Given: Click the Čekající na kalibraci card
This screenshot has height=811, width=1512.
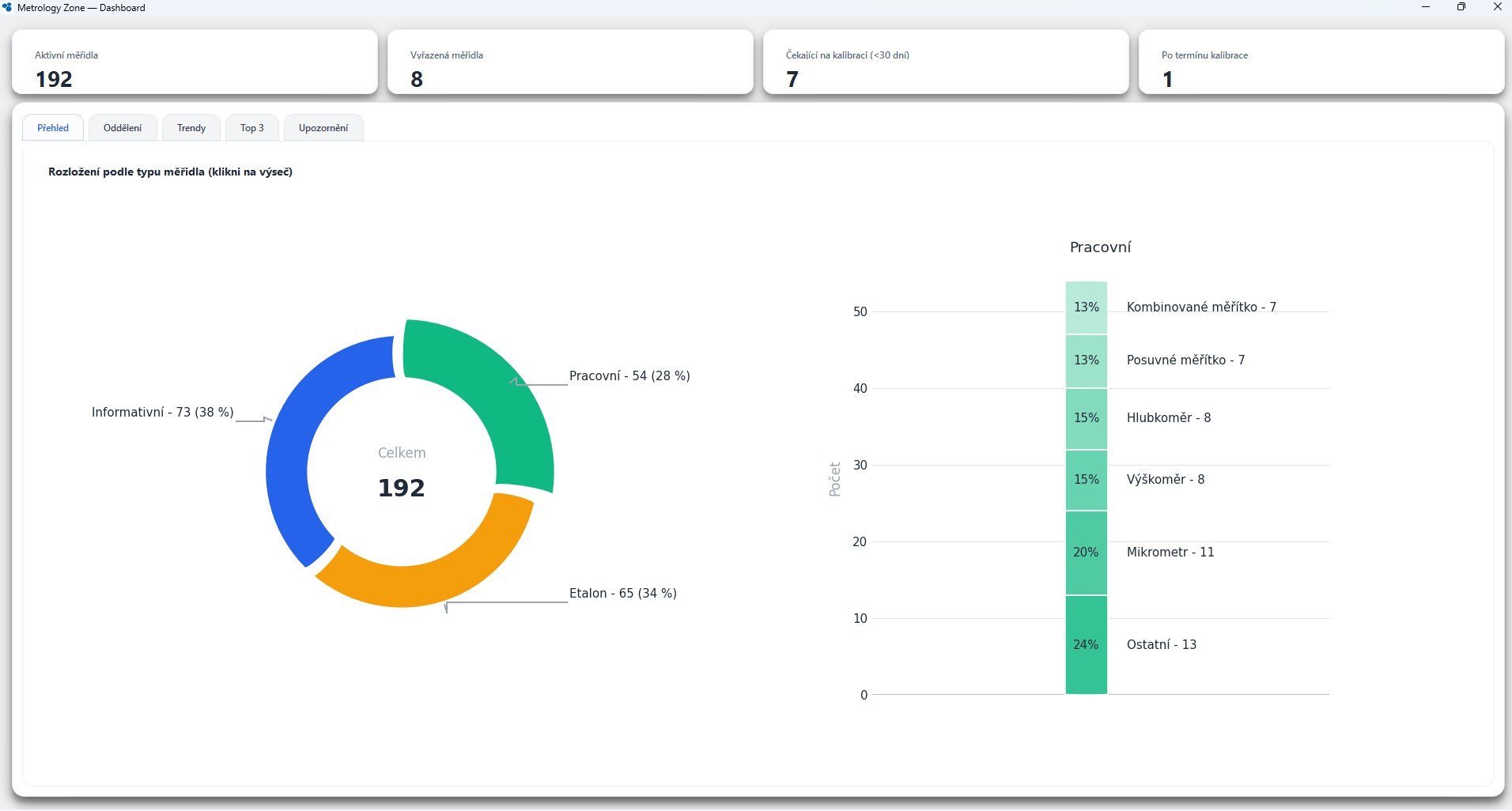Looking at the screenshot, I should pyautogui.click(x=946, y=62).
